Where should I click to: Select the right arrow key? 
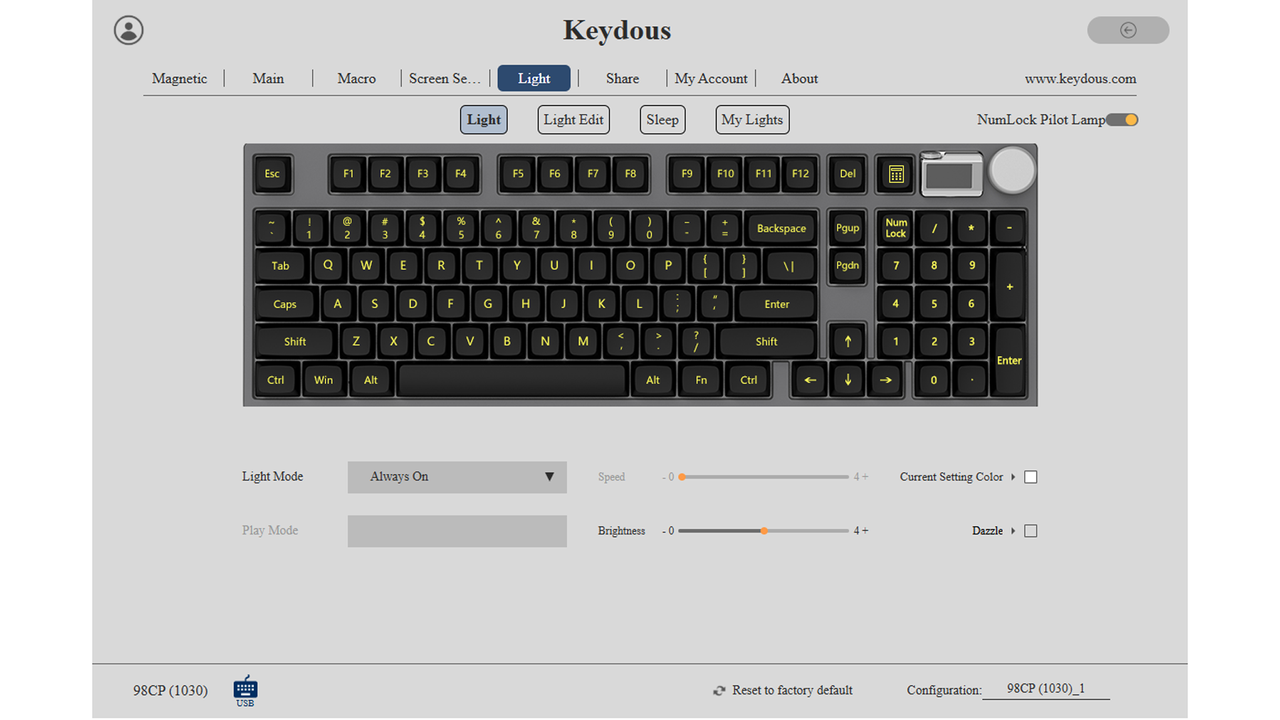click(885, 380)
